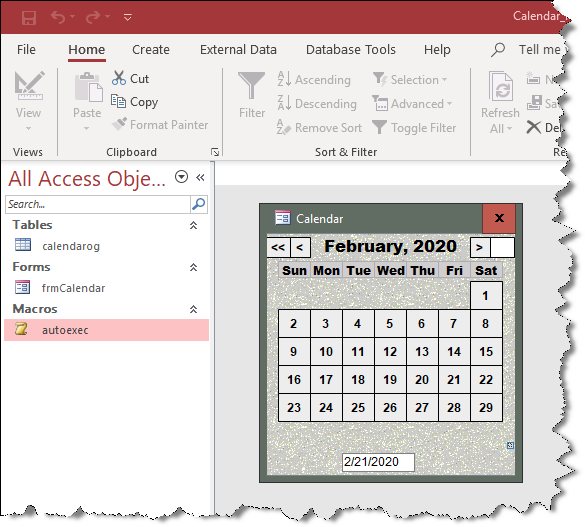The height and width of the screenshot is (527, 585).
Task: Sort Descending
Action: point(317,103)
